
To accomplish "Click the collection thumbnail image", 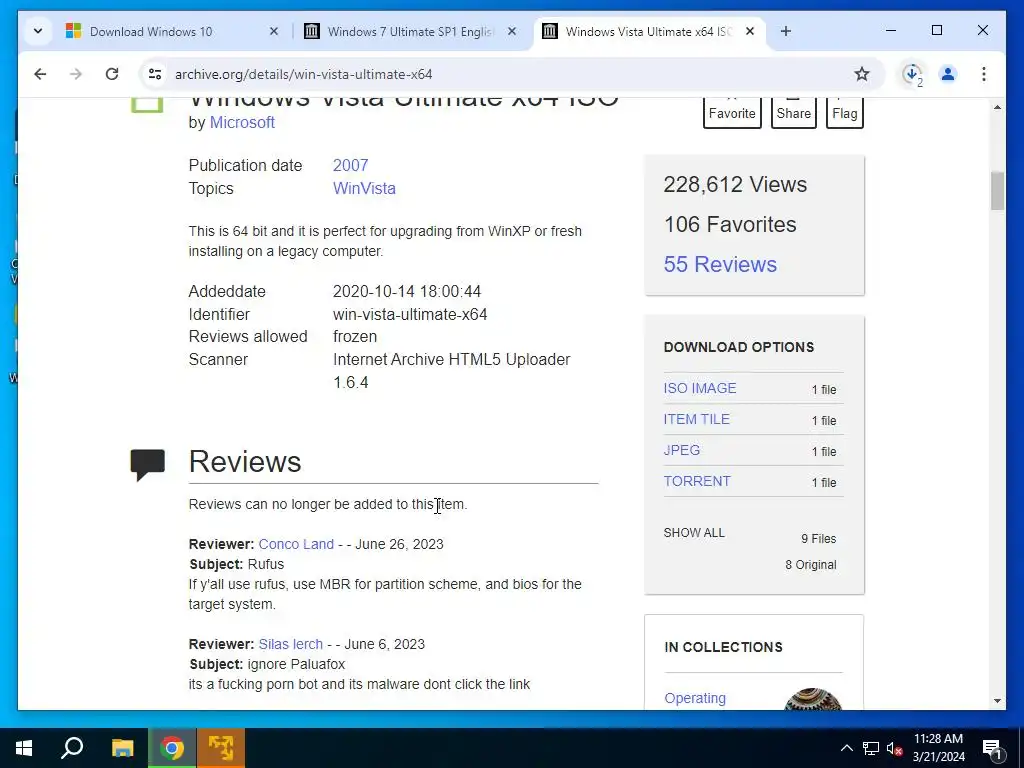I will [813, 699].
